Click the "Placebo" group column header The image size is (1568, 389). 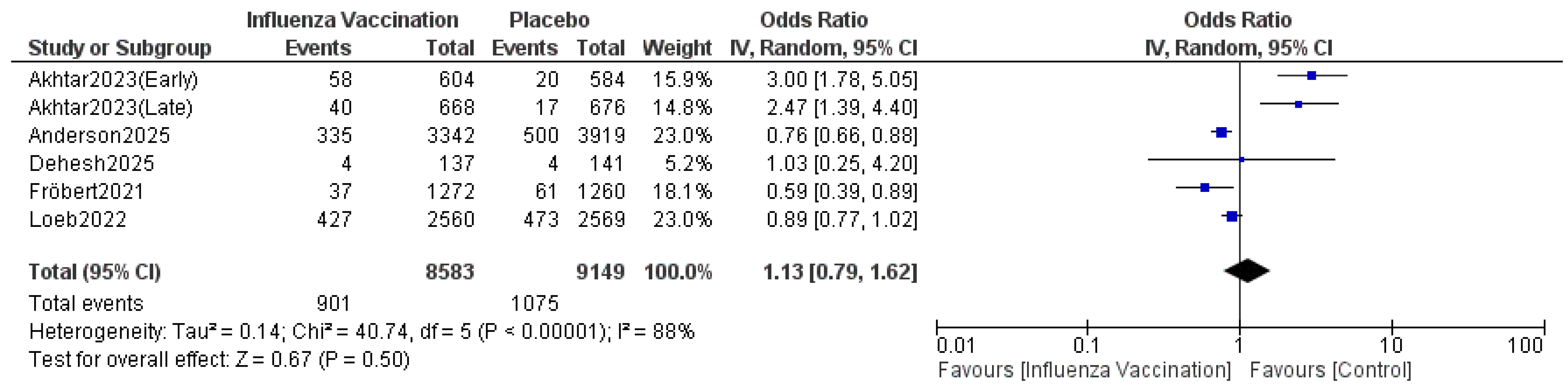coord(549,20)
